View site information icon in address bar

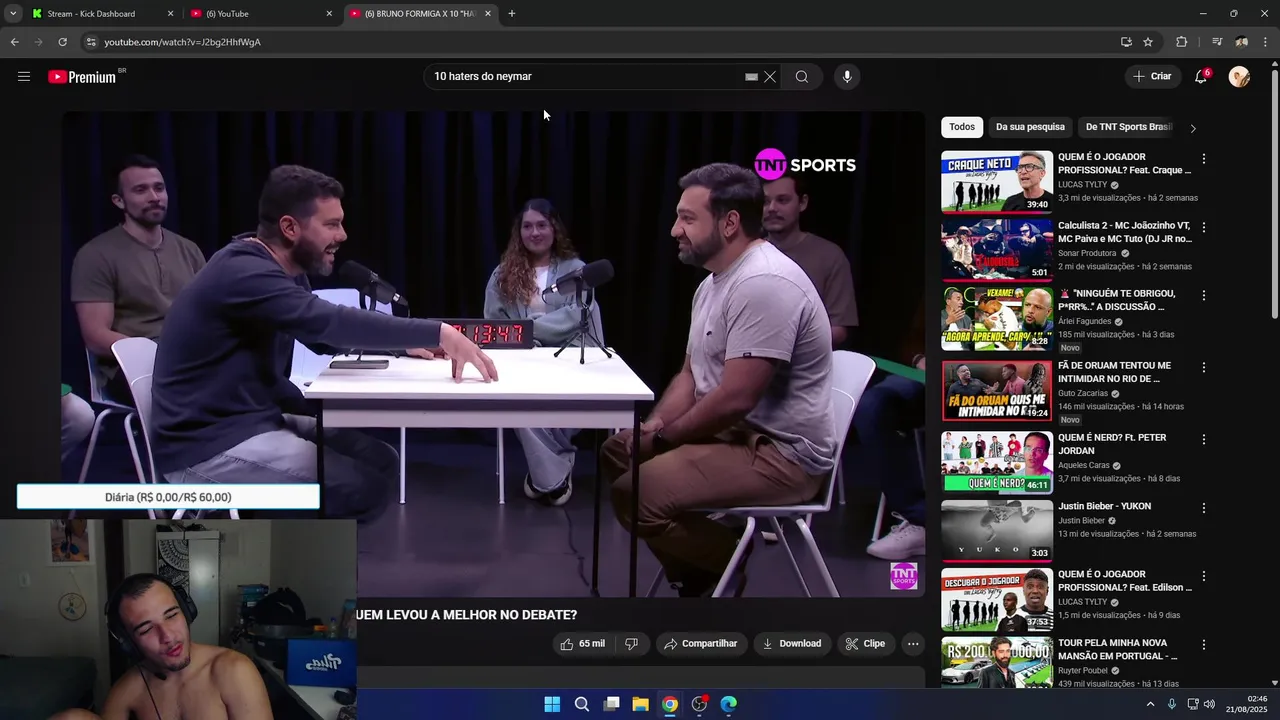[91, 42]
